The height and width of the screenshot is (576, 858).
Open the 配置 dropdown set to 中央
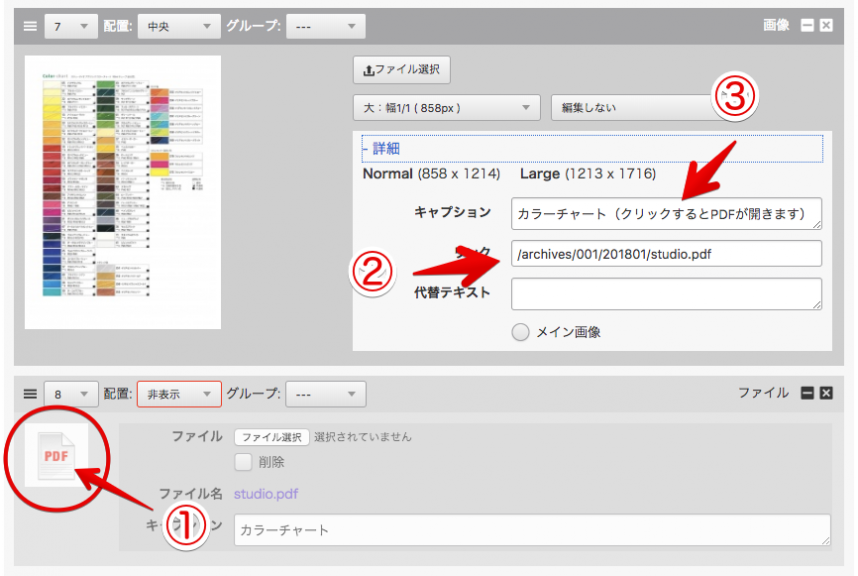[178, 25]
